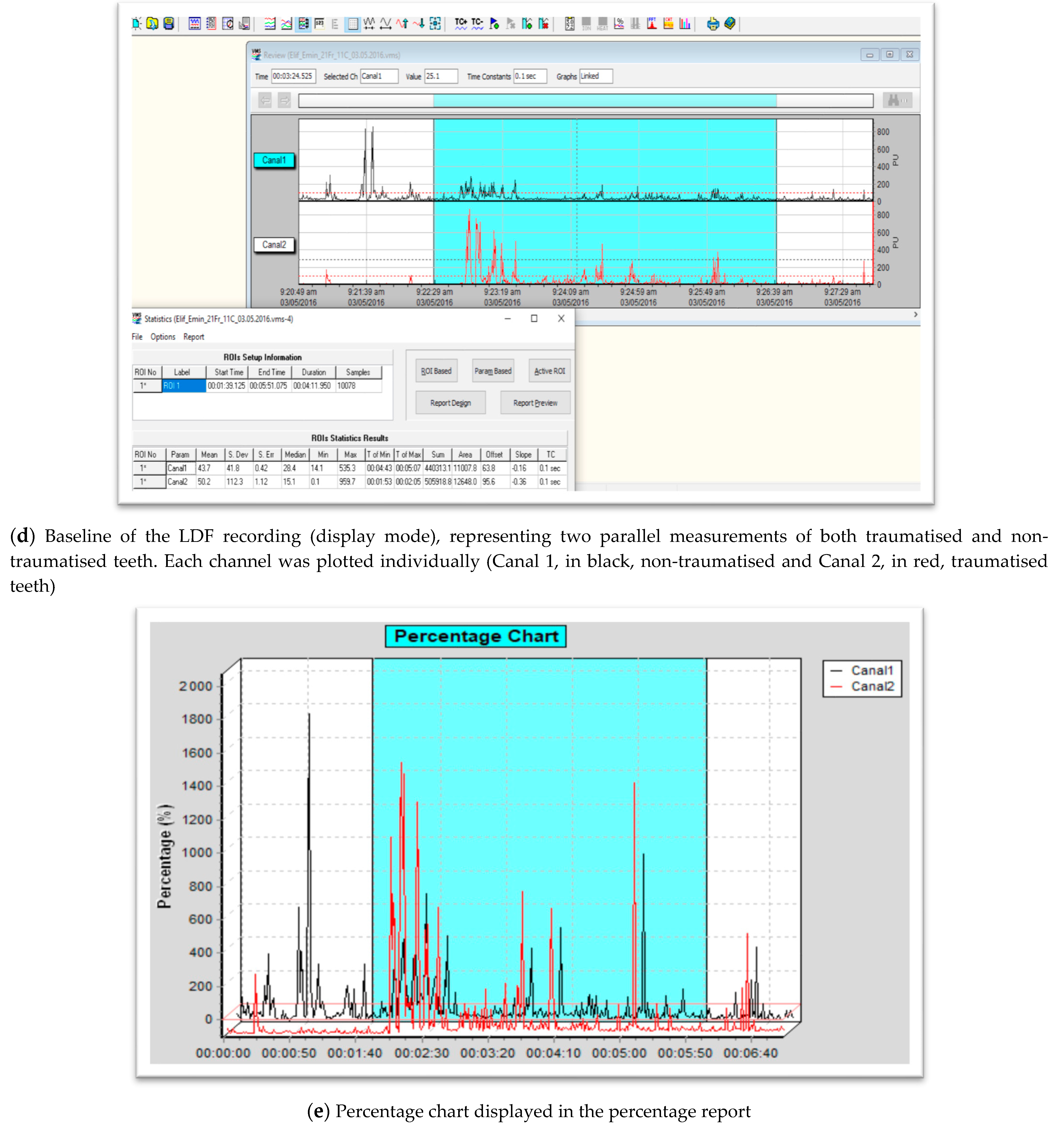This screenshot has width=1064, height=1130.
Task: Open the Options menu in Statistics window
Action: [163, 336]
